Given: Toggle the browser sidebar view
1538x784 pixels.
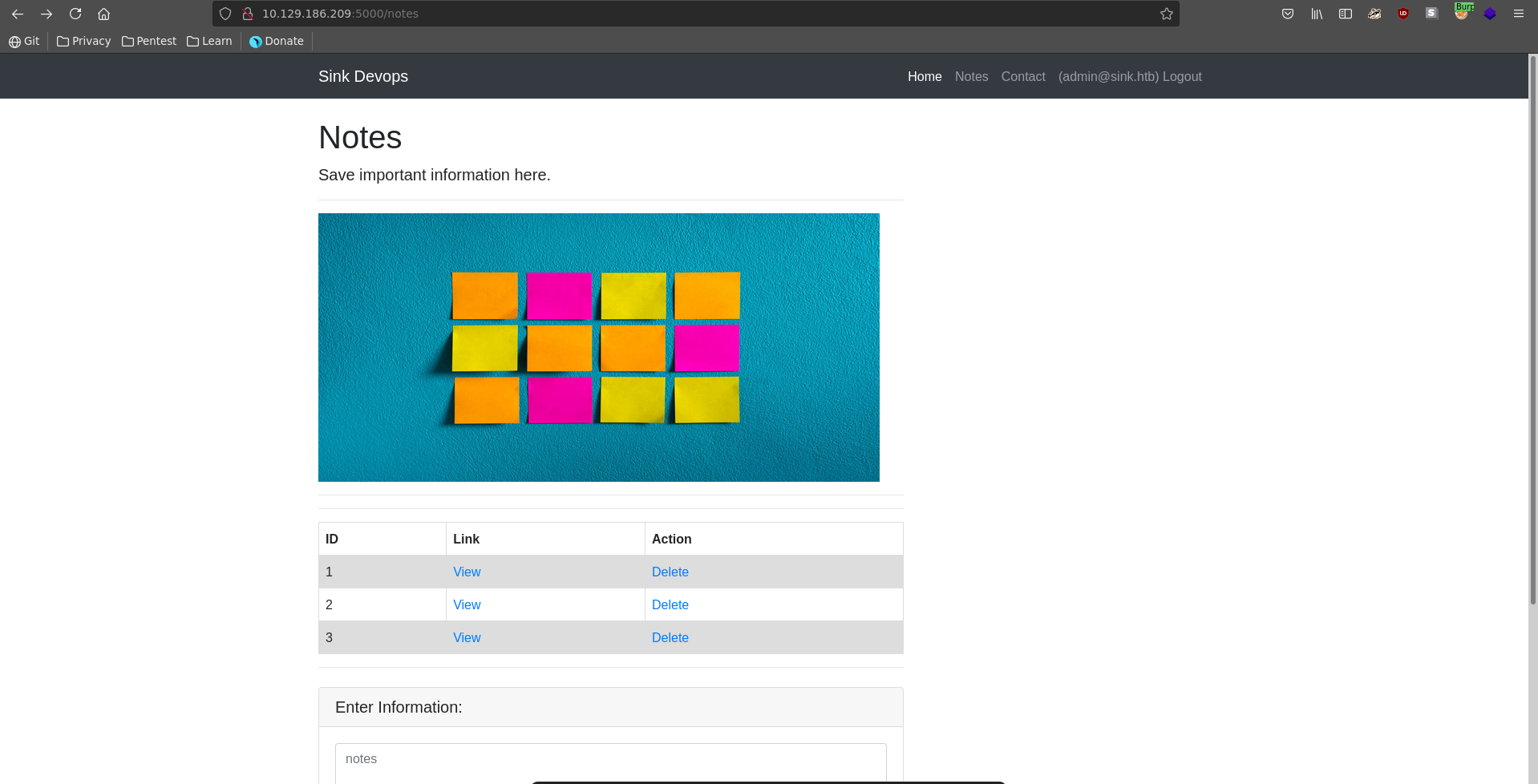Looking at the screenshot, I should [1346, 14].
